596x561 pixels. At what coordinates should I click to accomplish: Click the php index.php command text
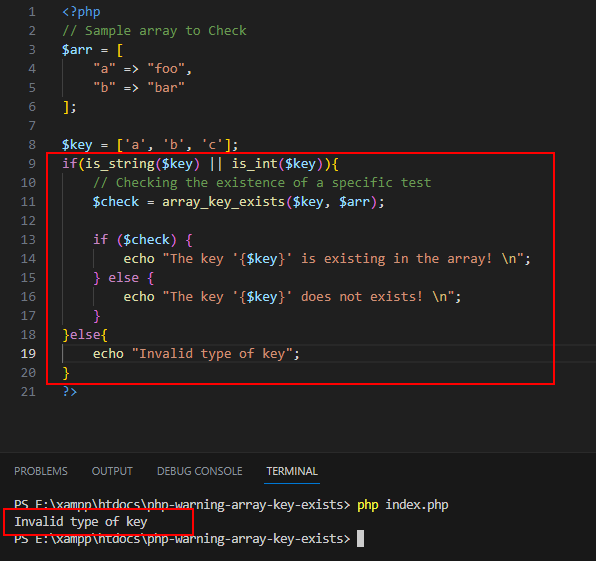[403, 505]
